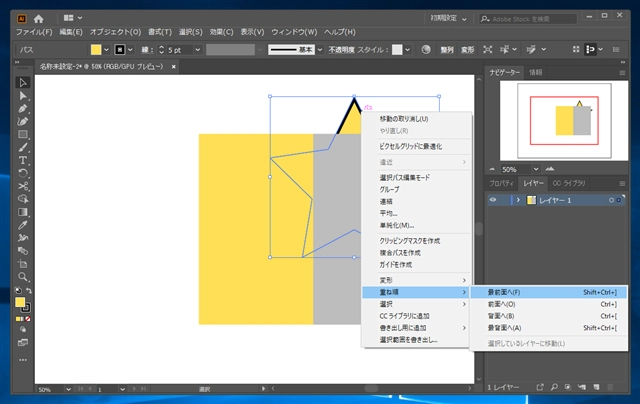Click the Create New Layer icon
Viewport: 640px width, 404px height.
coord(596,387)
